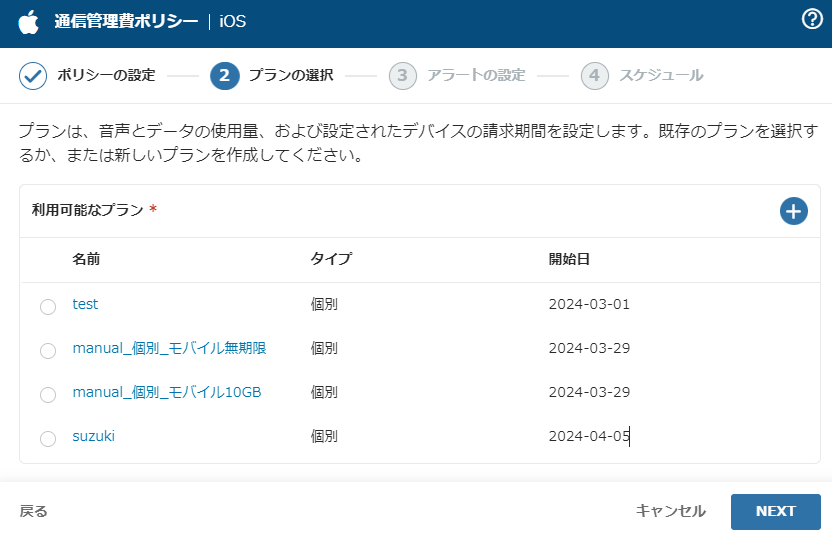Click 個別 type in モバイル無期限 row
Screen dimensions: 832x541
click(324, 348)
